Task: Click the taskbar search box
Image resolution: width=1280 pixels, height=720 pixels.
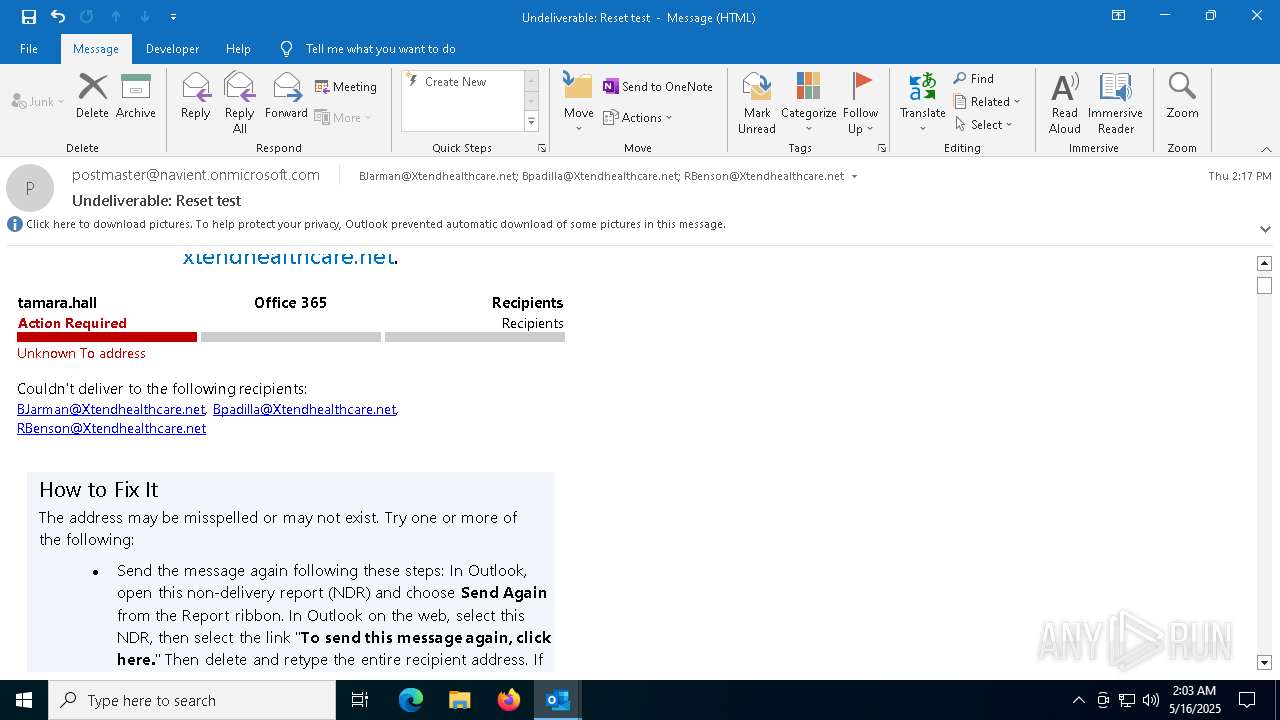Action: coord(192,700)
